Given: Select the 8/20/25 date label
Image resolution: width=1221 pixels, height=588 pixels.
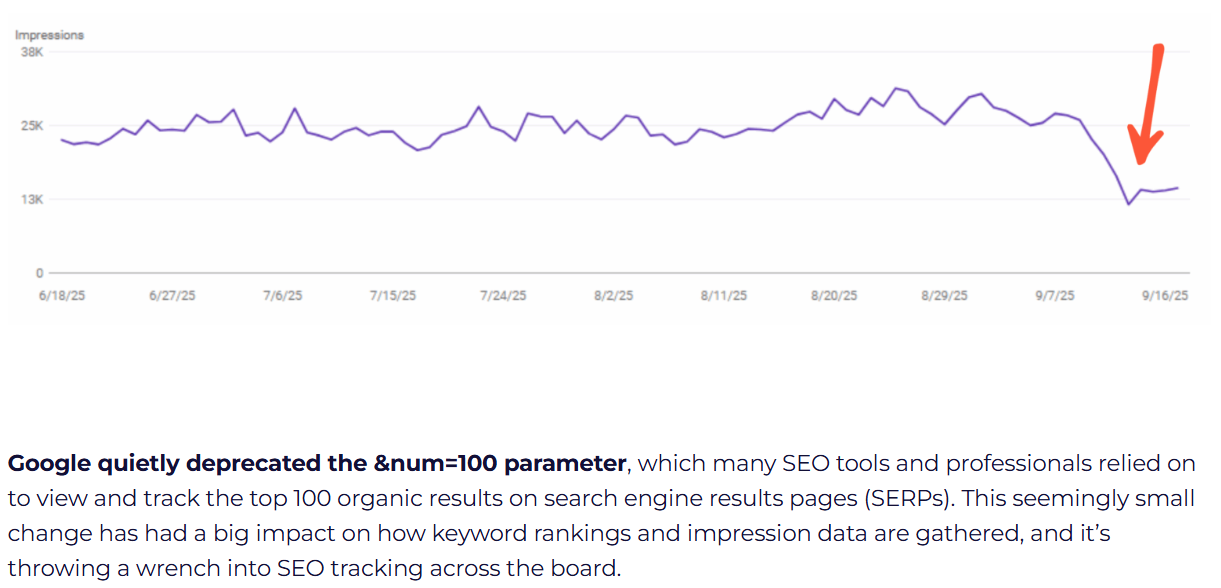Looking at the screenshot, I should click(x=834, y=296).
